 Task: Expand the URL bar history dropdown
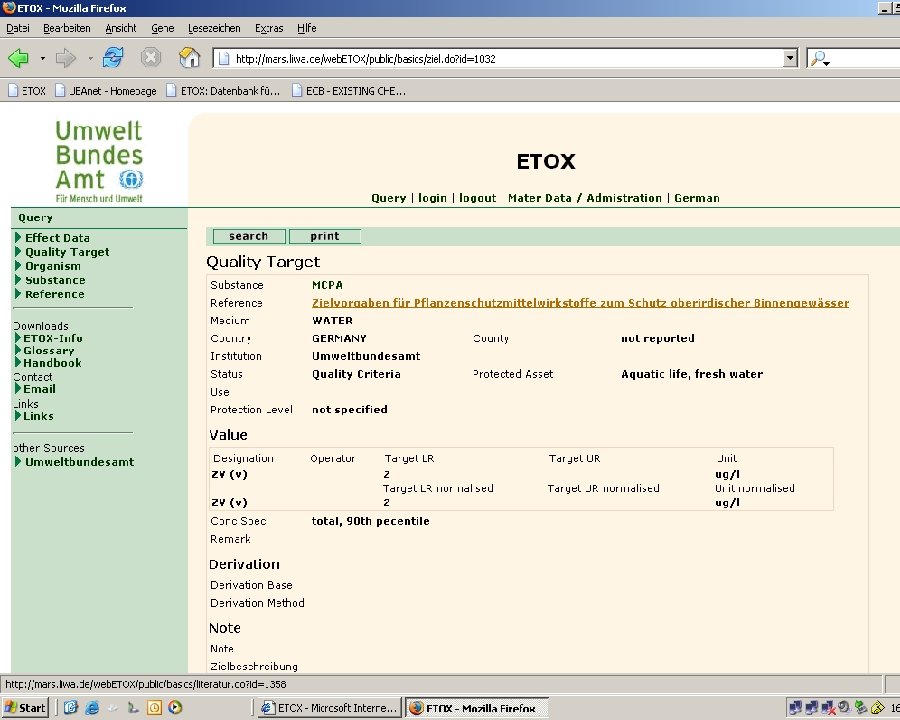click(790, 58)
